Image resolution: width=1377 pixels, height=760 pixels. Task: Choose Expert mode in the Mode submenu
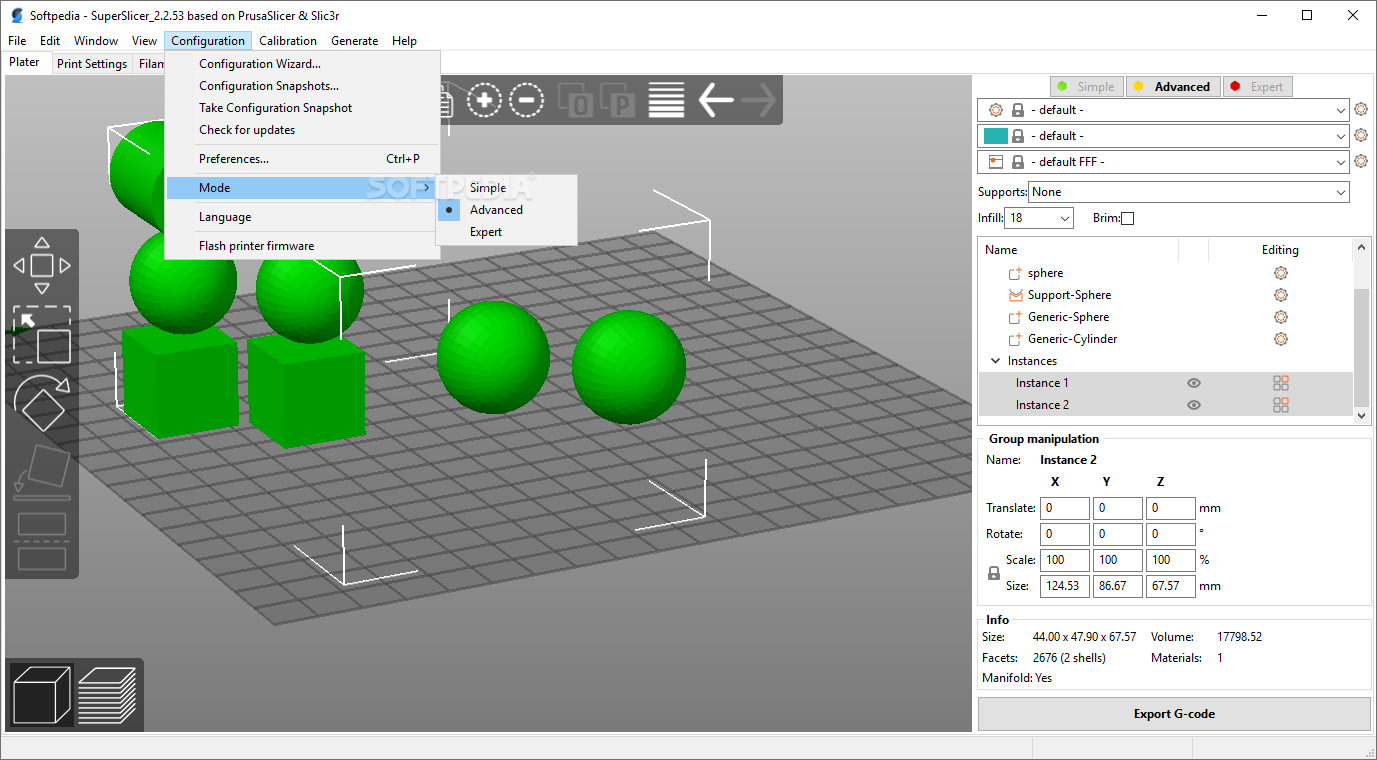(506, 232)
